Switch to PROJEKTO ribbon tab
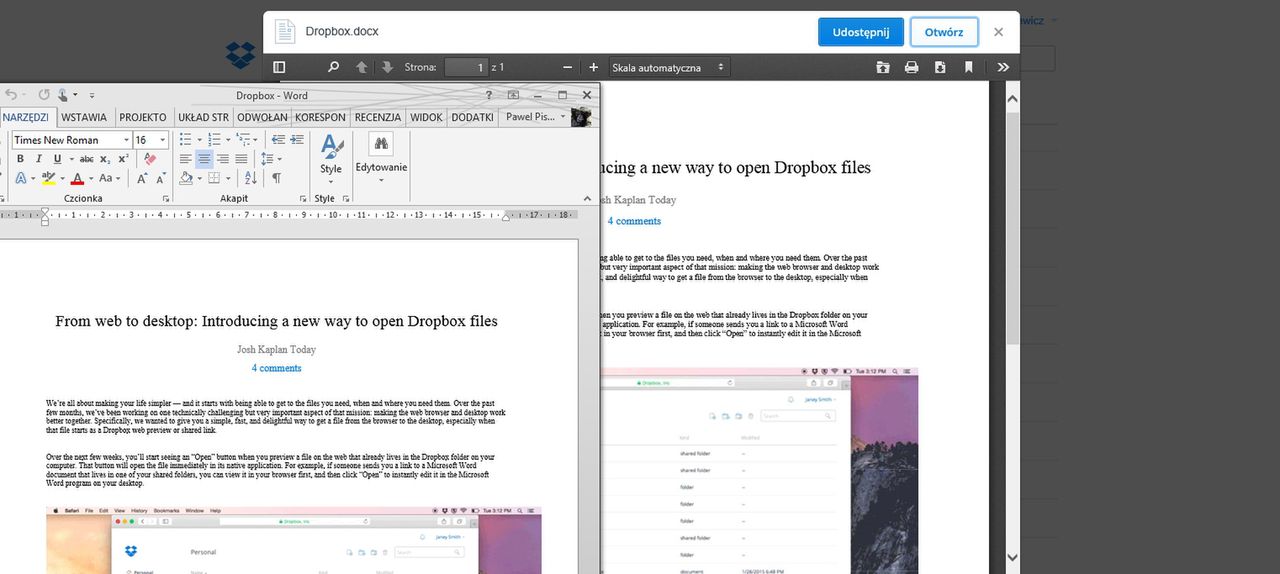Viewport: 1280px width, 574px height. (143, 117)
